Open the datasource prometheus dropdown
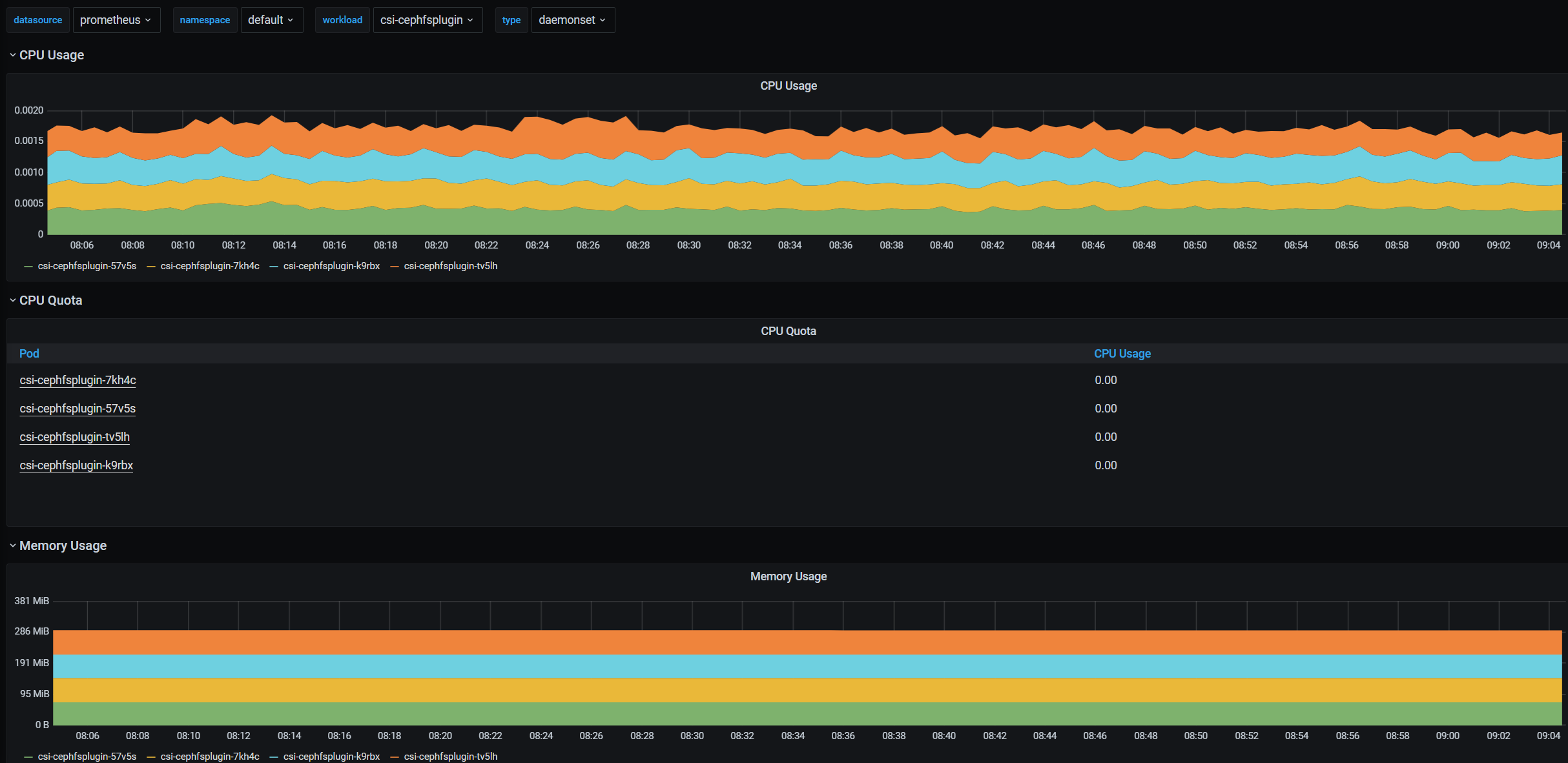The width and height of the screenshot is (1568, 763). (116, 20)
